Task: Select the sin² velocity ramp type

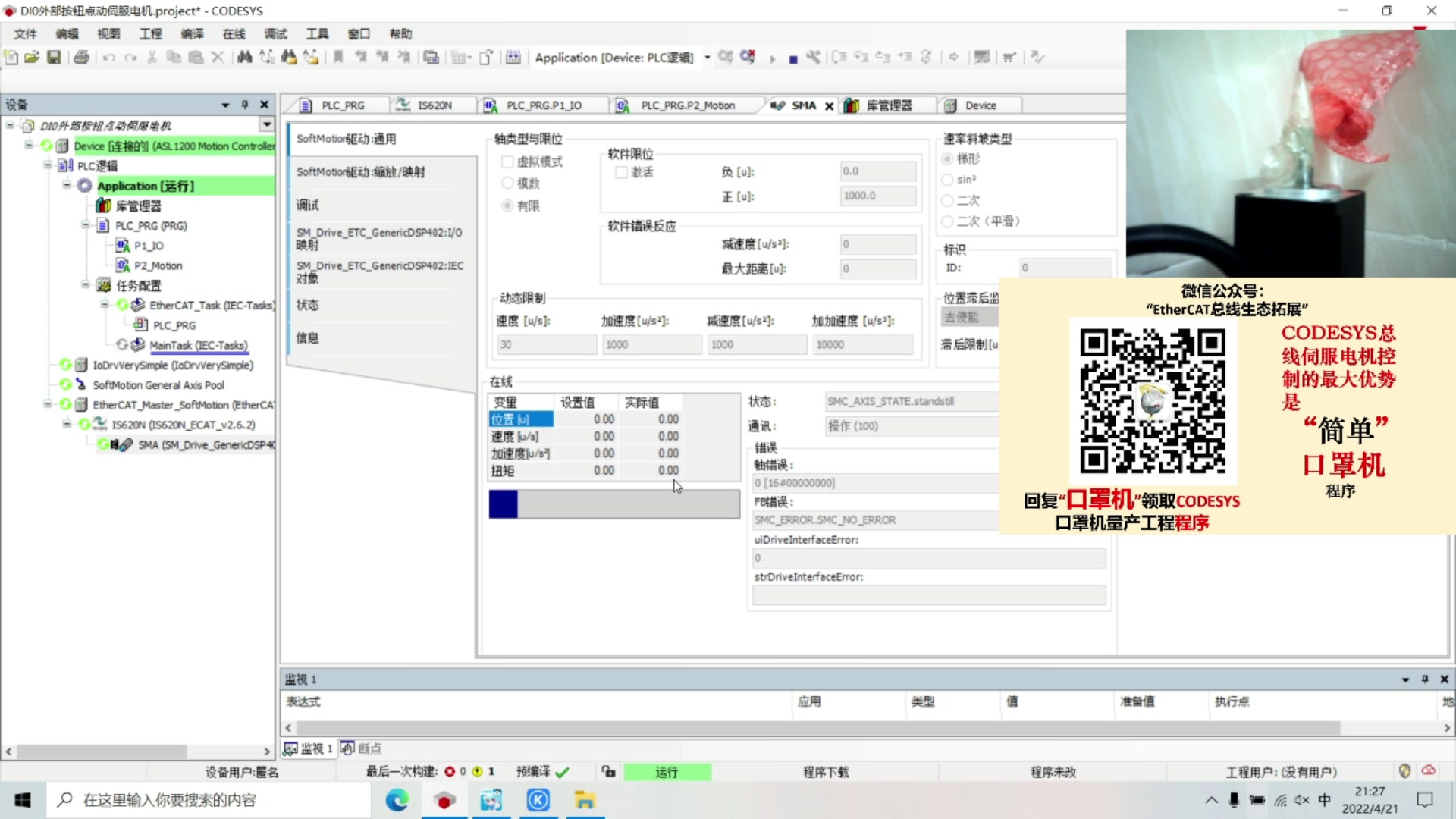Action: click(x=948, y=180)
